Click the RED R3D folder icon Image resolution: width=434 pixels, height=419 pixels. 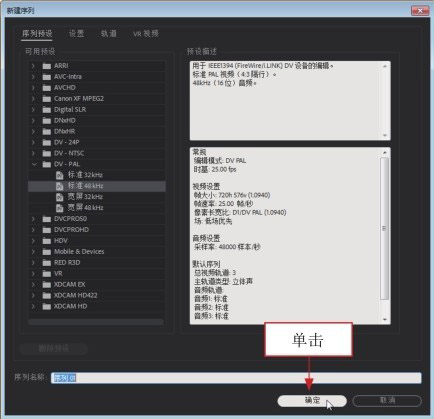pyautogui.click(x=47, y=263)
